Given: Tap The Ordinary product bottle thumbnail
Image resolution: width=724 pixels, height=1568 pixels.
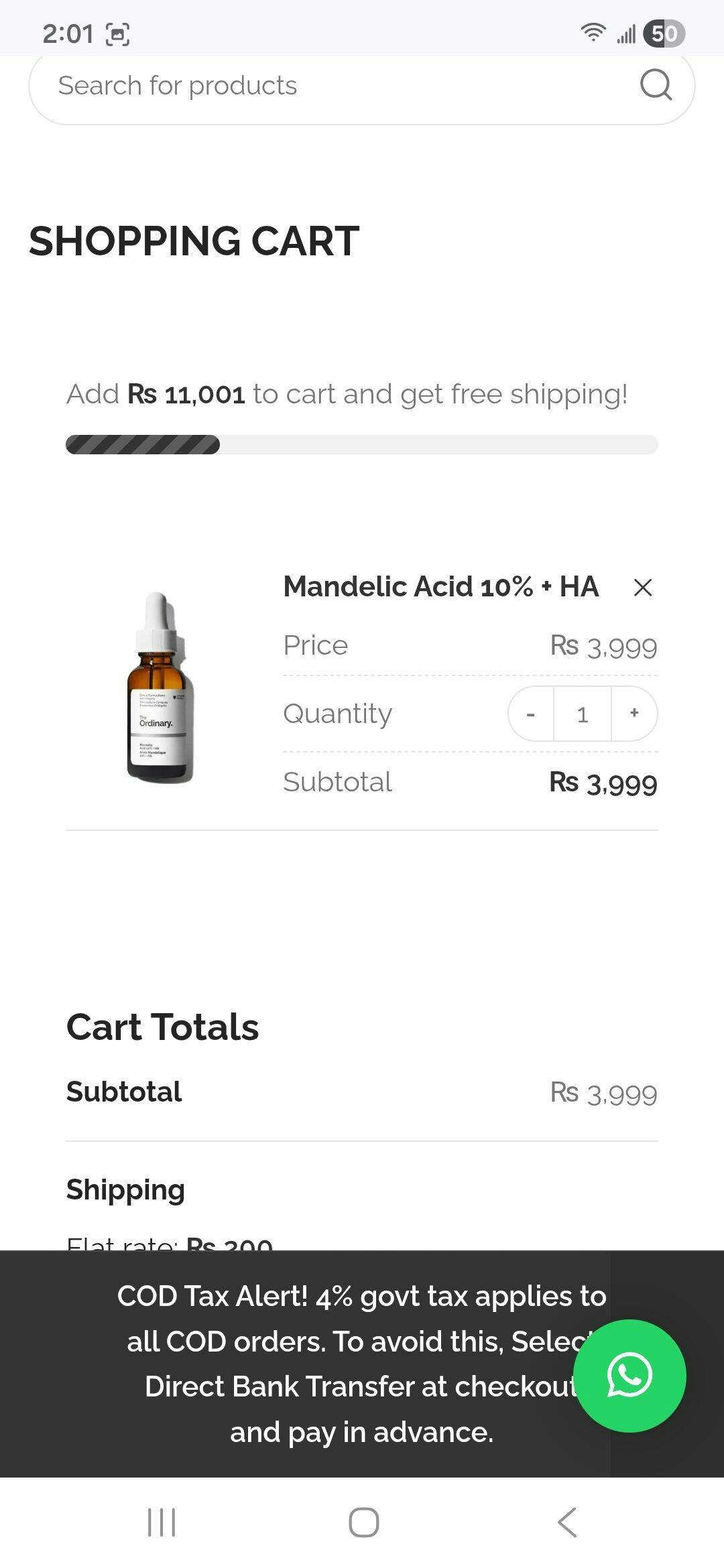Looking at the screenshot, I should (160, 687).
